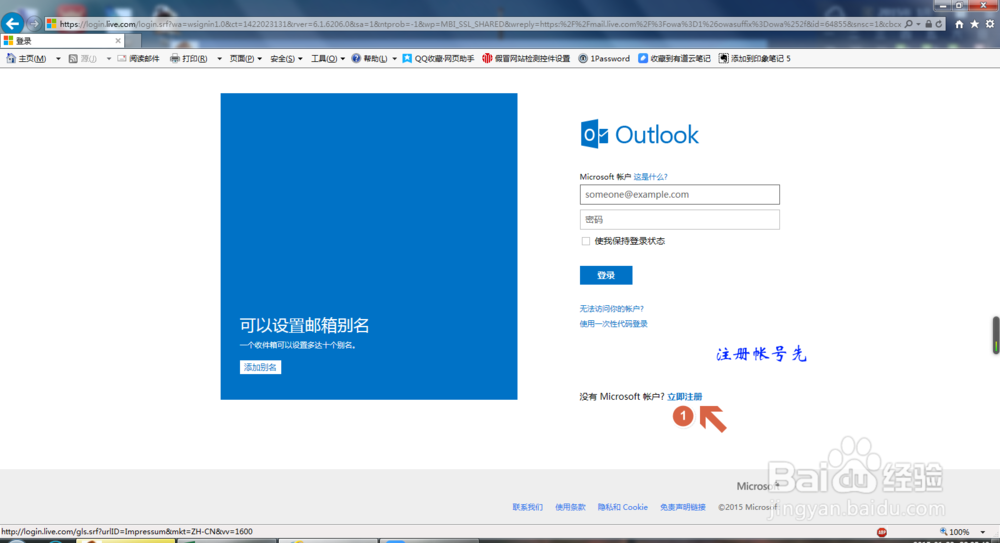
Task: Click the page vertical scrollbar thumb
Action: [996, 334]
